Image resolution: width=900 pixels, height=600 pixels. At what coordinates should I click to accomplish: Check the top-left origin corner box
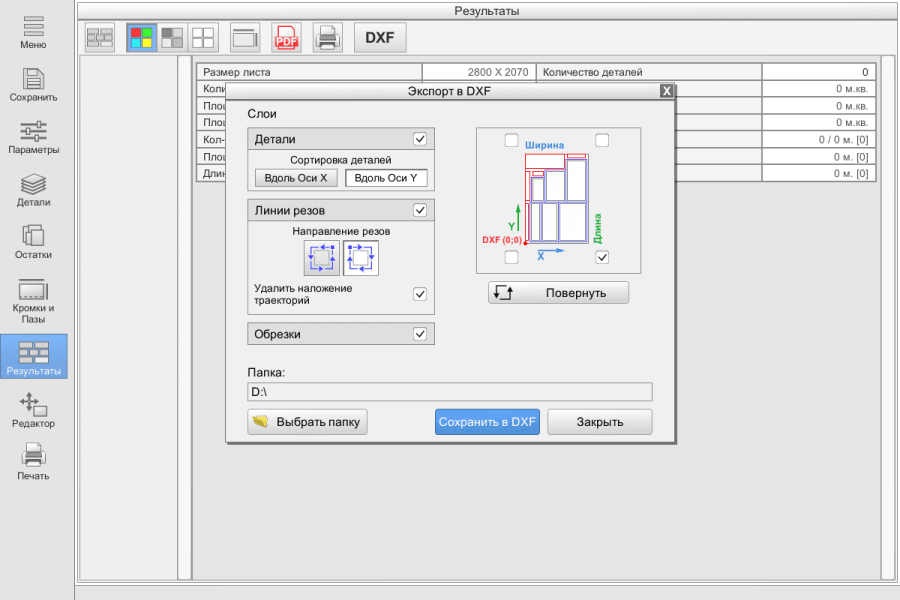pos(511,140)
